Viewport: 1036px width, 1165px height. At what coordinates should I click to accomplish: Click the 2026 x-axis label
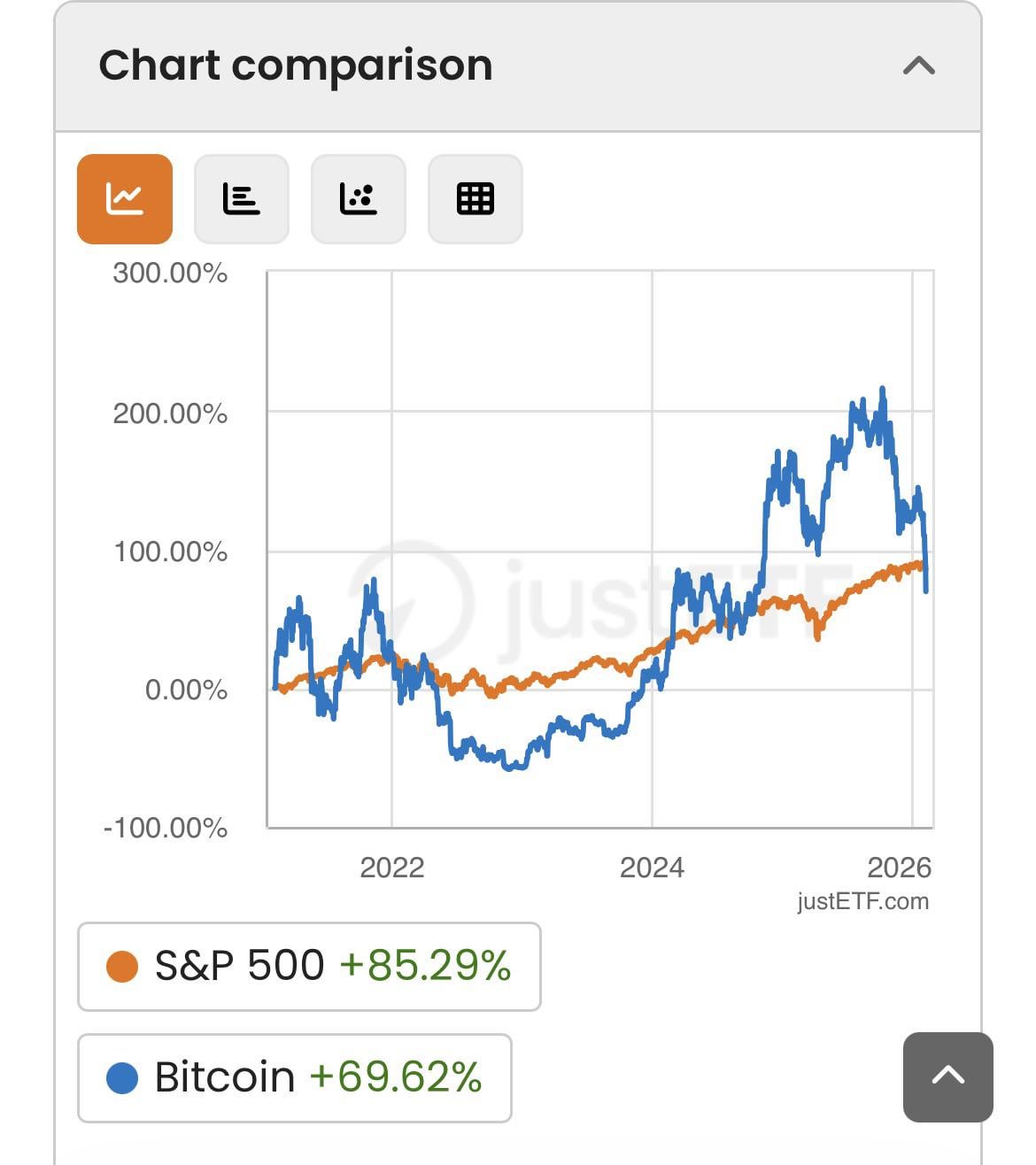click(x=899, y=868)
